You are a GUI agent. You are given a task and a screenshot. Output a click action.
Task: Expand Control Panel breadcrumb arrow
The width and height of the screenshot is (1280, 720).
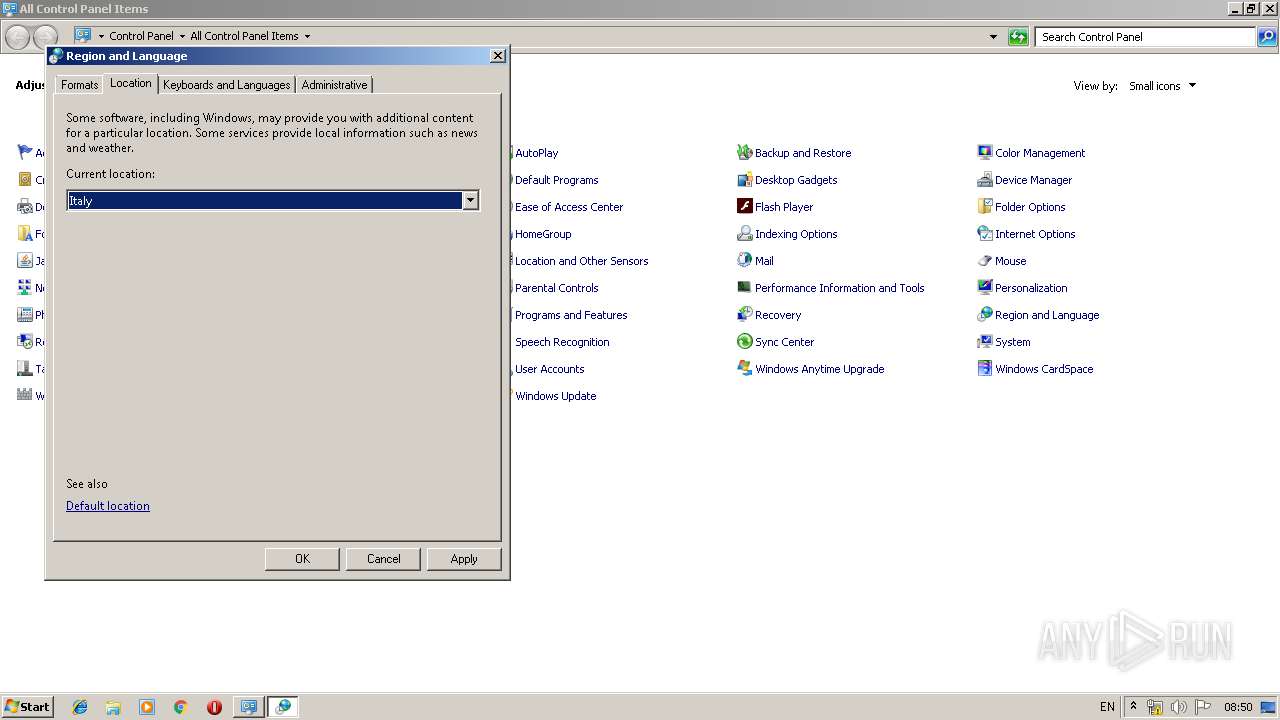pyautogui.click(x=182, y=36)
